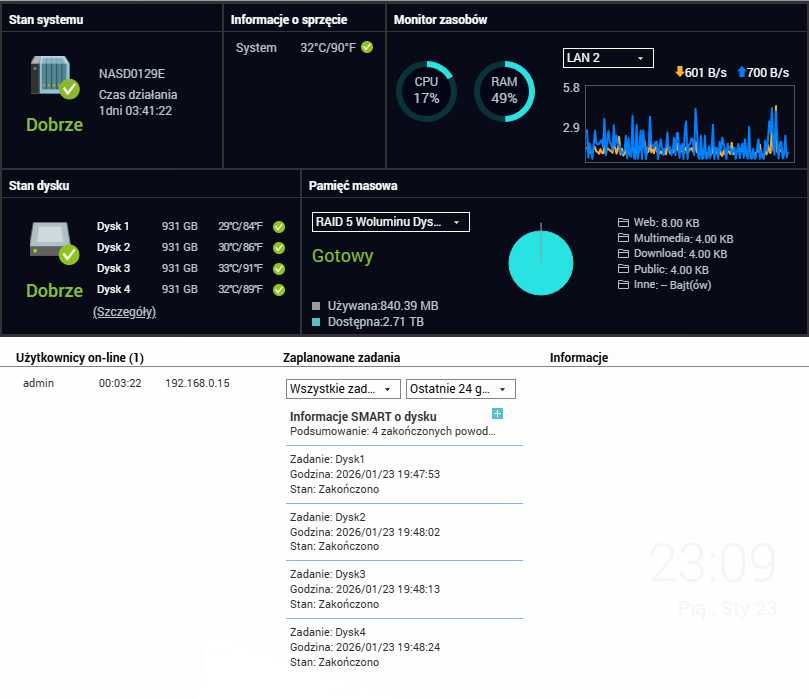Viewport: 809px width, 699px height.
Task: Click the Multimedia folder icon
Action: click(623, 238)
